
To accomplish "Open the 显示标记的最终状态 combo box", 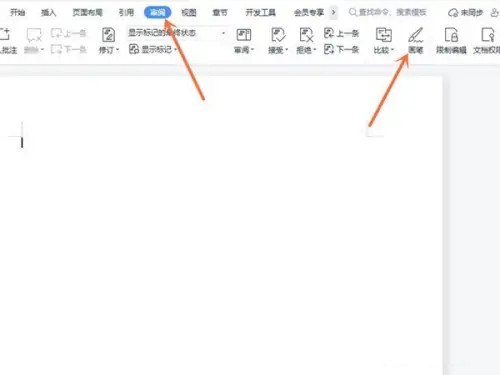I will coord(177,33).
